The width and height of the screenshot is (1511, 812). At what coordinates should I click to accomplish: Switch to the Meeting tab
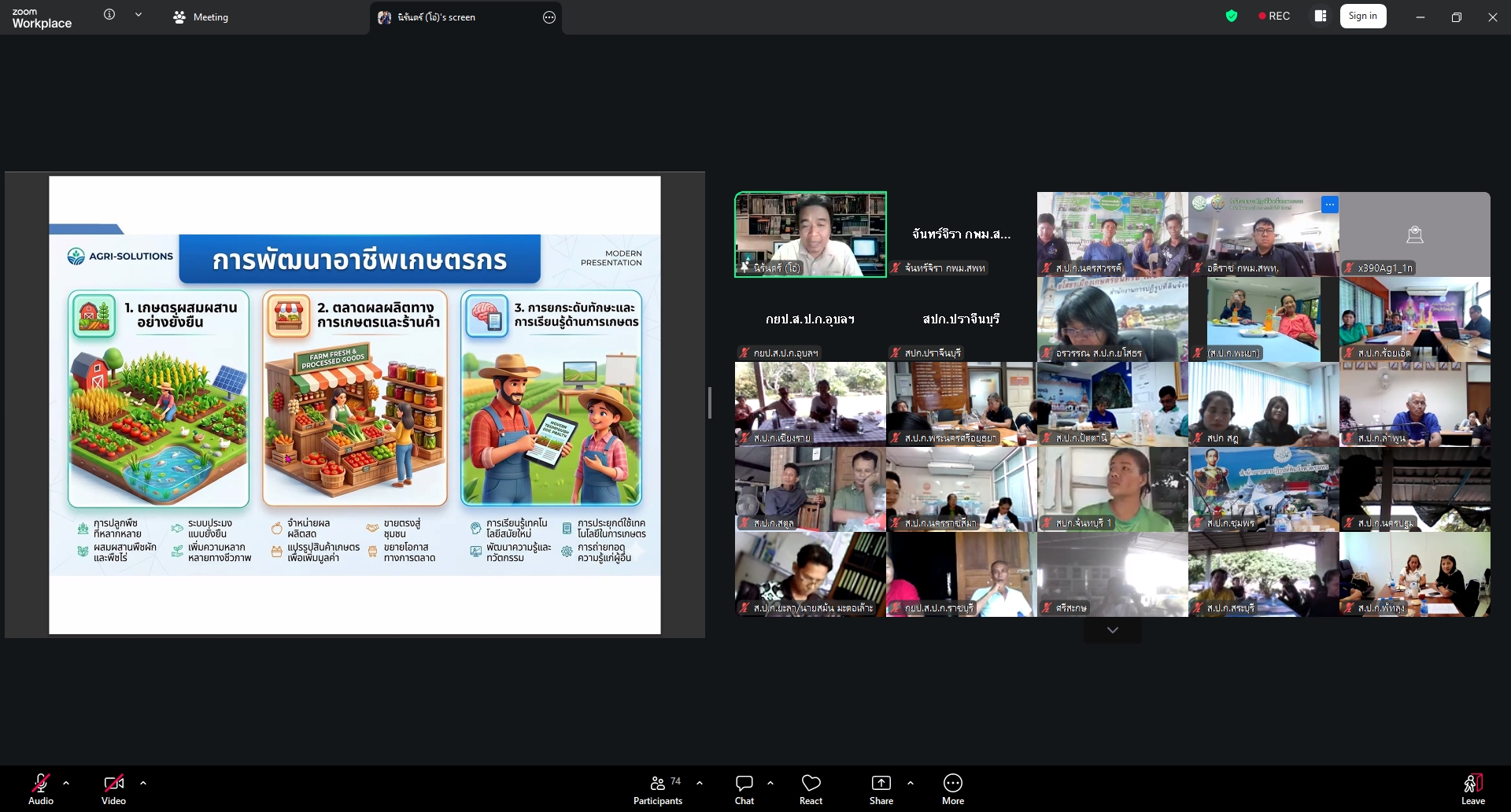tap(201, 17)
